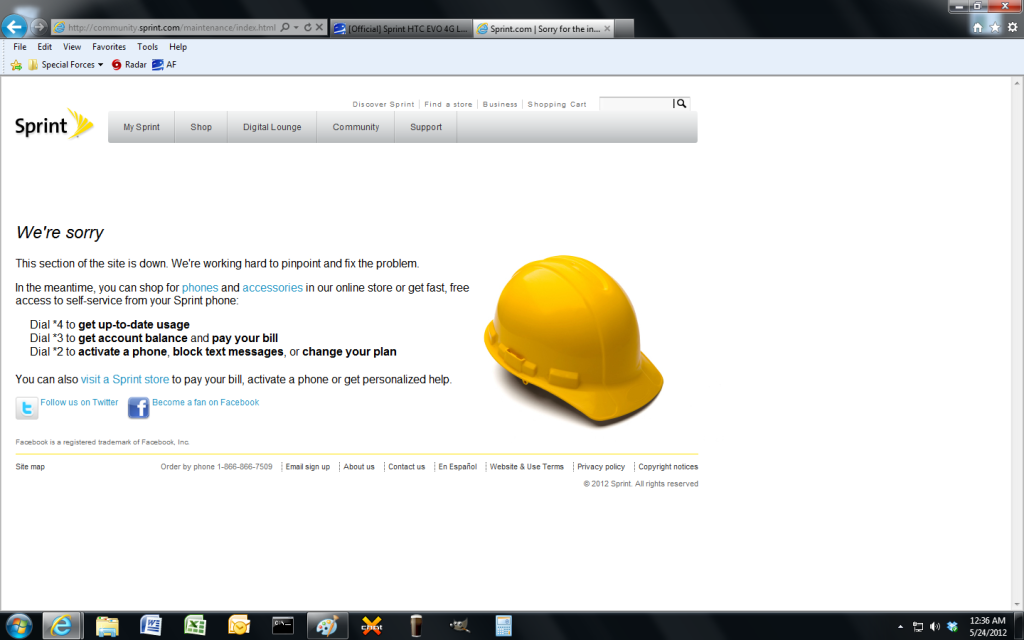Viewport: 1024px width, 640px height.
Task: Open the Help menu
Action: (x=178, y=47)
